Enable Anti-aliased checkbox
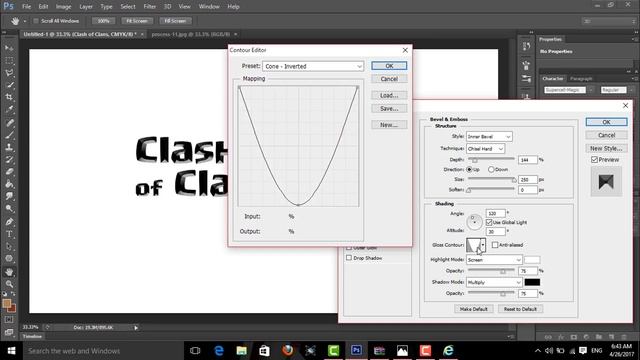Screen dimensions: 640x360 (495, 245)
